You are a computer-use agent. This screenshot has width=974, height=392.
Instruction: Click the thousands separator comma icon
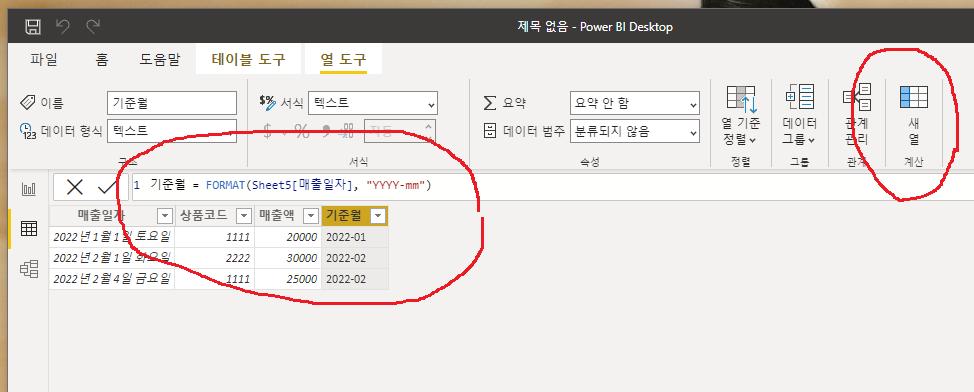pos(325,131)
